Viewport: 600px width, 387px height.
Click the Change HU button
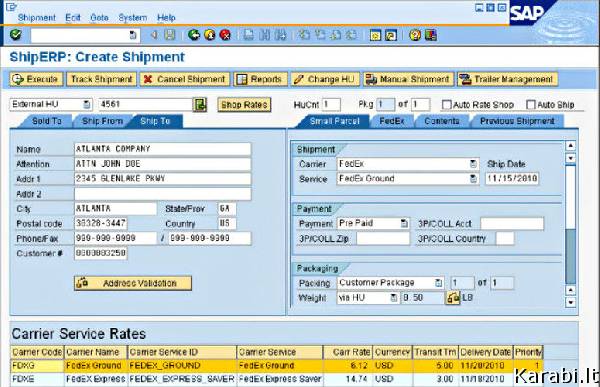(325, 79)
